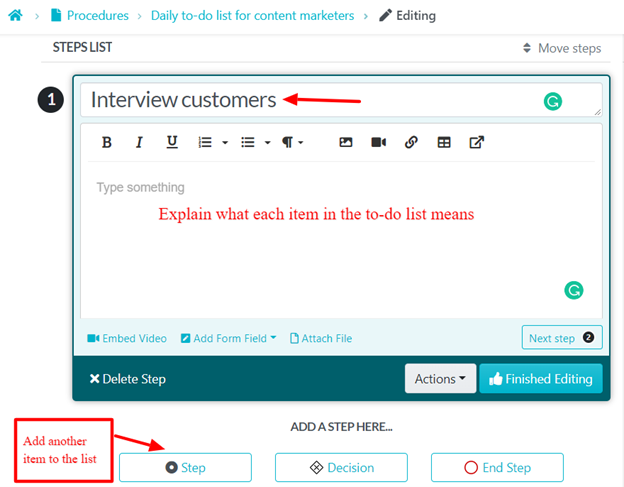Open paragraph format dropdown
The image size is (624, 487).
pyautogui.click(x=292, y=142)
